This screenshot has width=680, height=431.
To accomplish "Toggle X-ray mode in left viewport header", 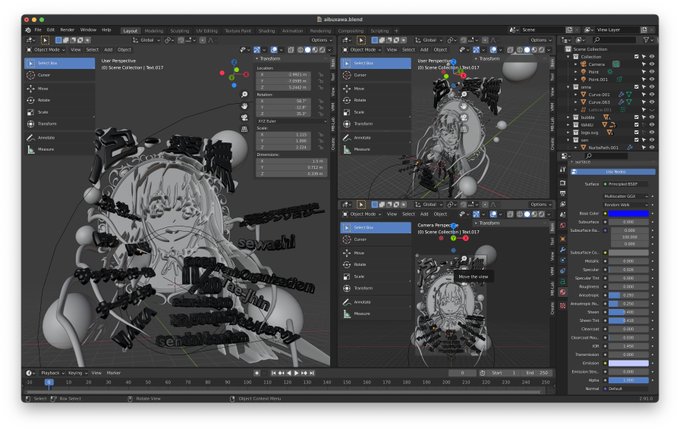I will [291, 50].
